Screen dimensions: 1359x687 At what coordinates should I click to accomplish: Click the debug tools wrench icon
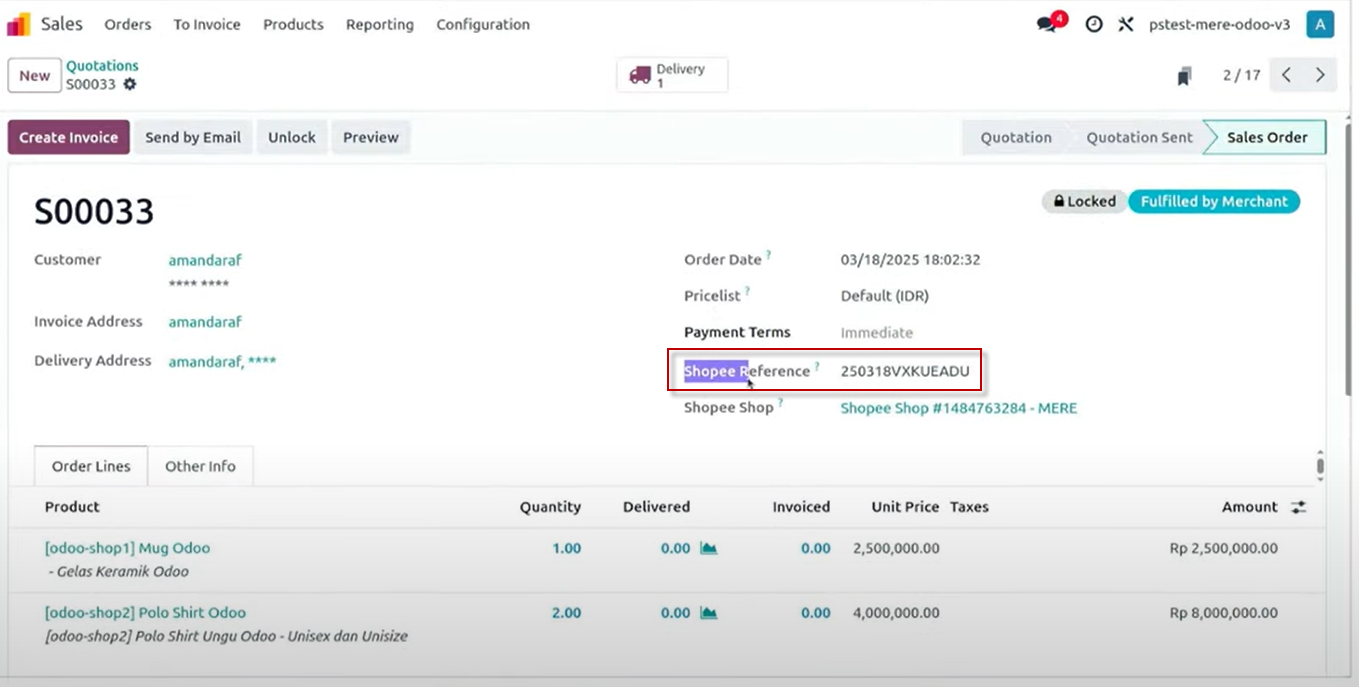(1126, 24)
